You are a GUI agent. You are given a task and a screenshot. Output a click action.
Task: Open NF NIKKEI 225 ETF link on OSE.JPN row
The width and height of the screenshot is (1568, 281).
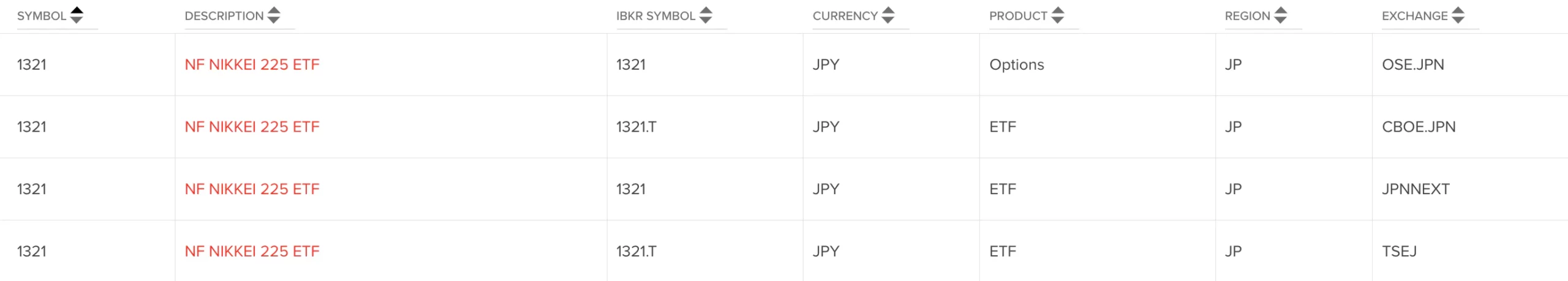coord(252,64)
